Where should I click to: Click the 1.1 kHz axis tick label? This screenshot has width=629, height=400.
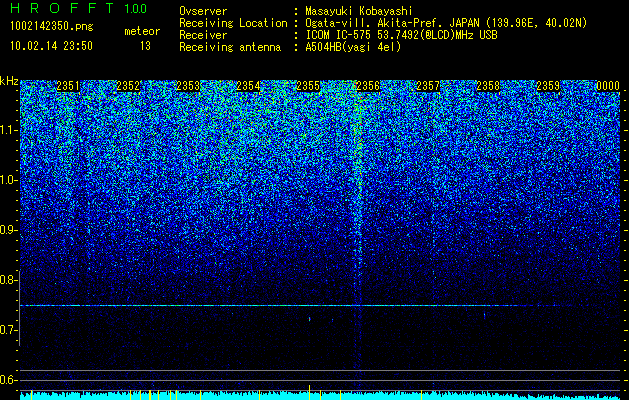(x=8, y=130)
